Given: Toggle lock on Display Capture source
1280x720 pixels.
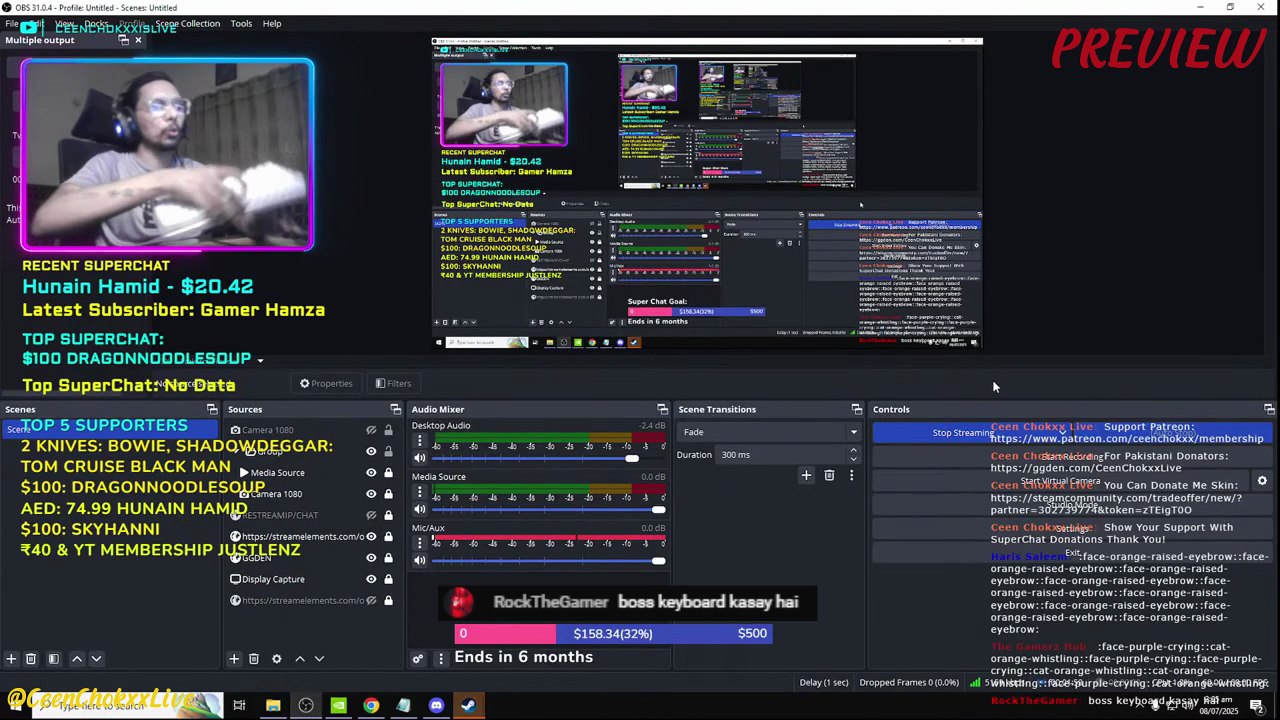Looking at the screenshot, I should click(x=388, y=579).
